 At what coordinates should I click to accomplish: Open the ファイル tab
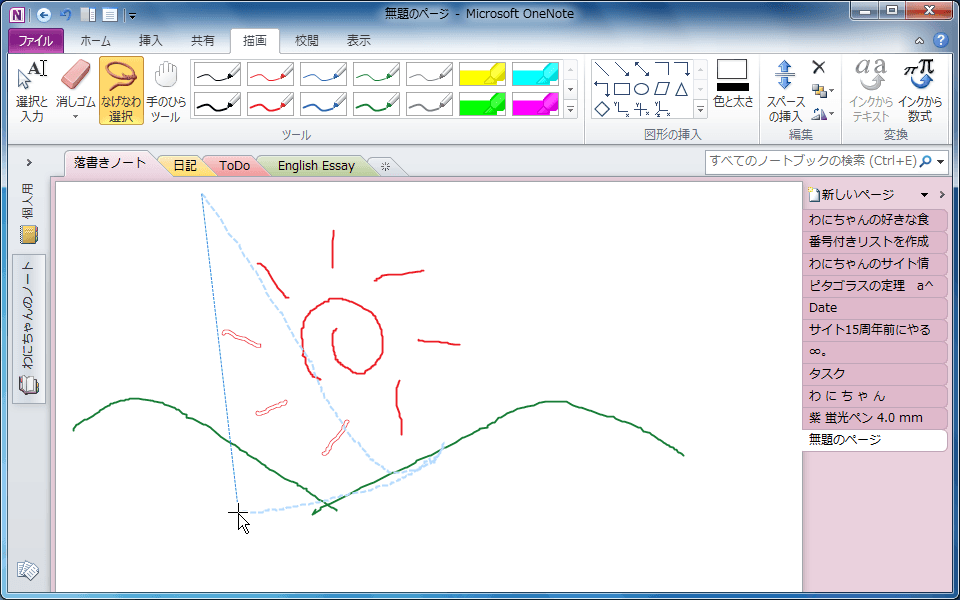(x=36, y=41)
